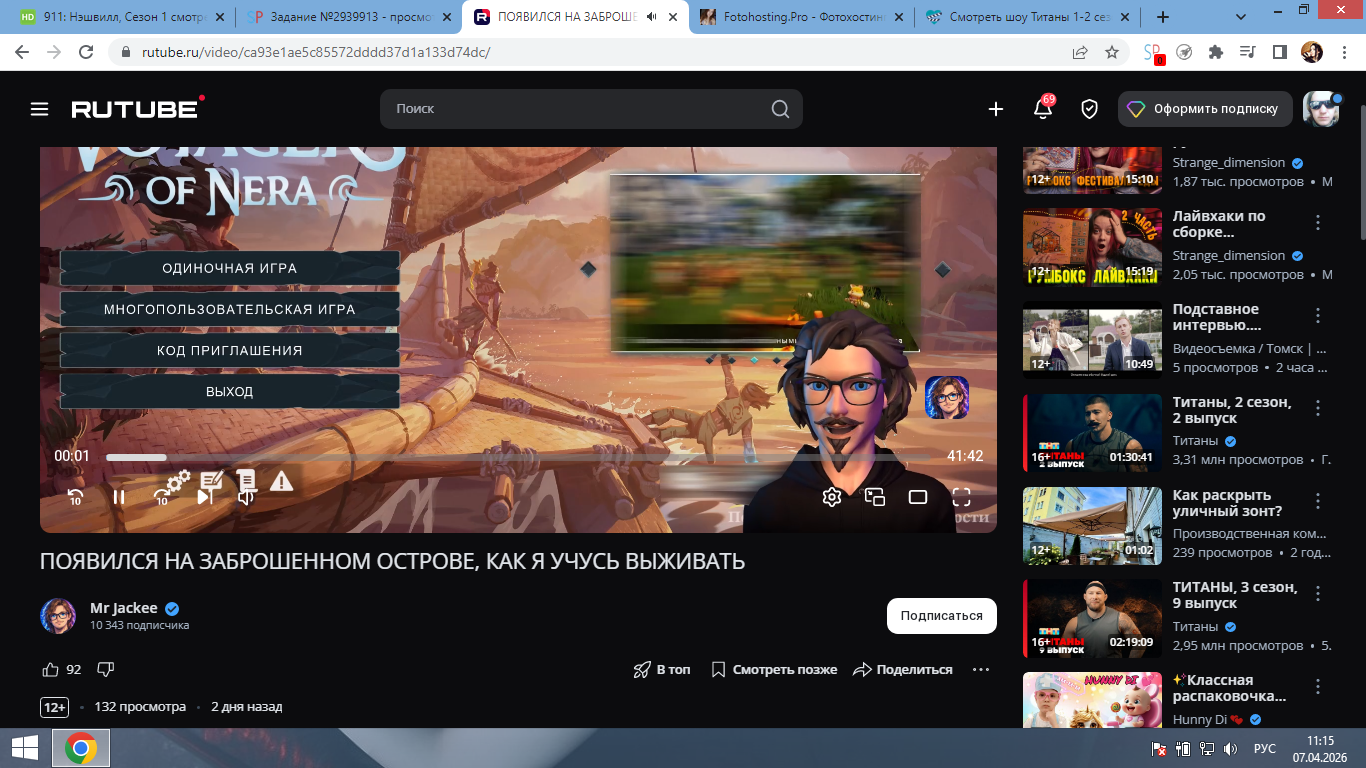Click the Поделиться button
Screen dimensions: 1366x768
click(x=903, y=670)
